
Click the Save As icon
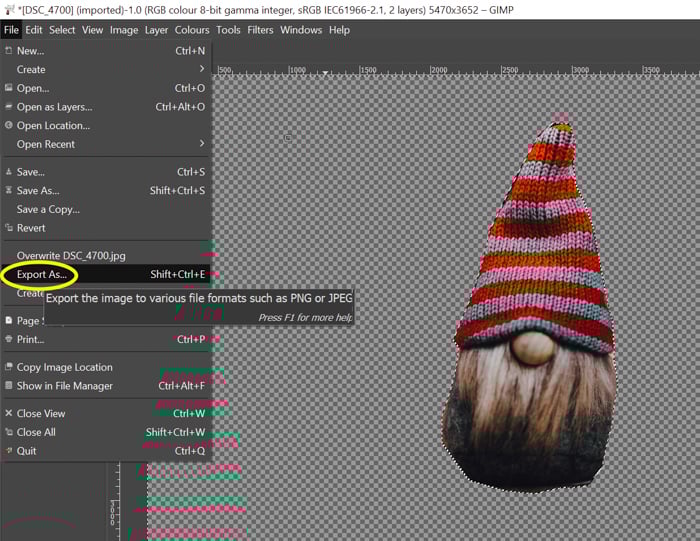point(8,190)
